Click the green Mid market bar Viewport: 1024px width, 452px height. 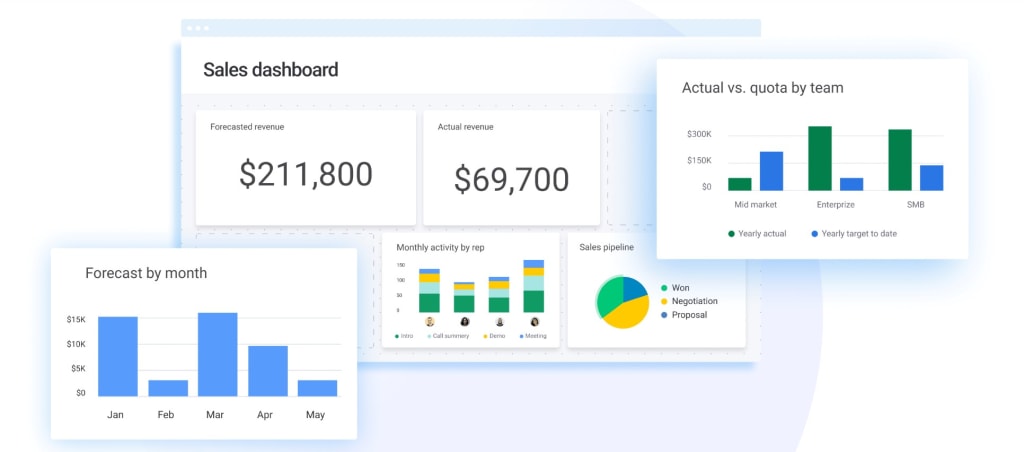click(x=740, y=184)
